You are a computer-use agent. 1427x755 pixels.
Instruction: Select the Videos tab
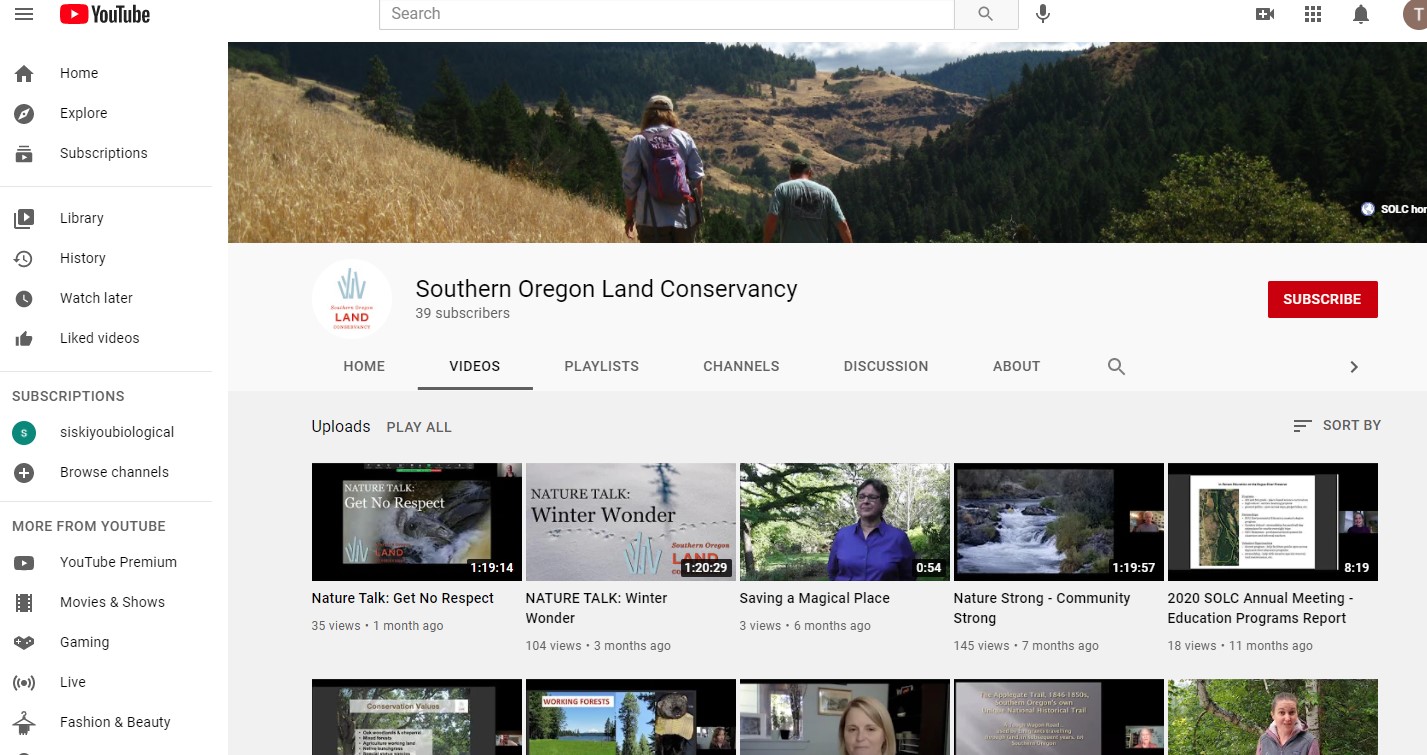pos(475,366)
